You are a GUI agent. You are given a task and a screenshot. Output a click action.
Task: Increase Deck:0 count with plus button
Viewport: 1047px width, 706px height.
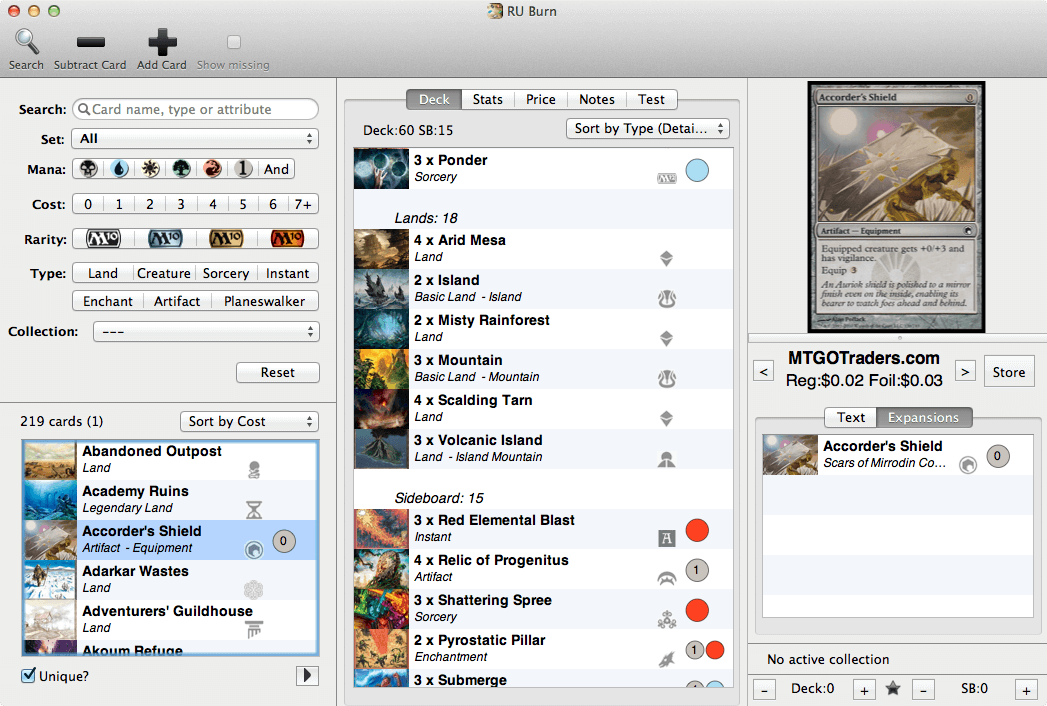(864, 689)
